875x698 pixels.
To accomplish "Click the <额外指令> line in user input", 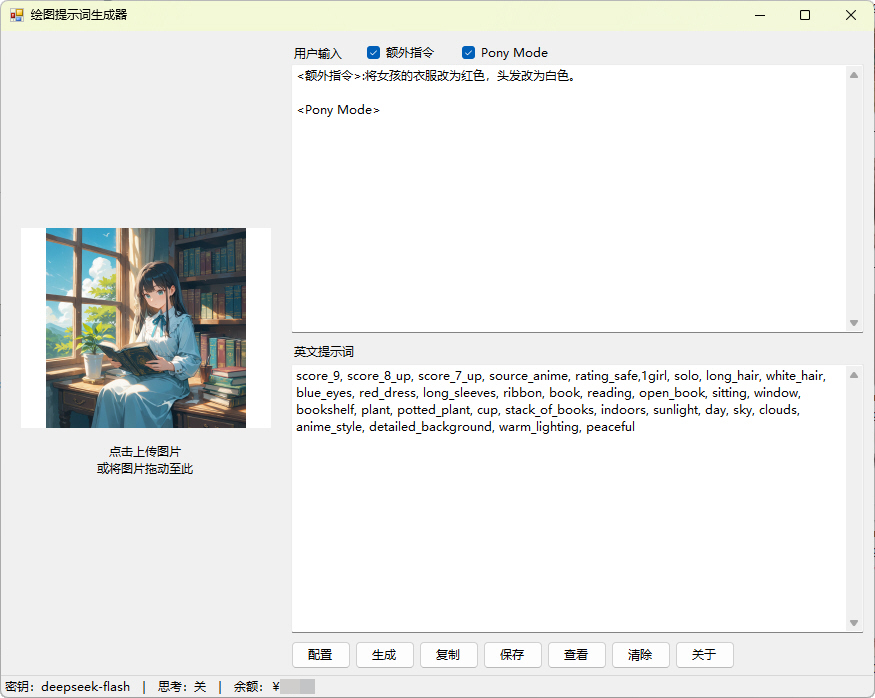I will click(x=436, y=76).
